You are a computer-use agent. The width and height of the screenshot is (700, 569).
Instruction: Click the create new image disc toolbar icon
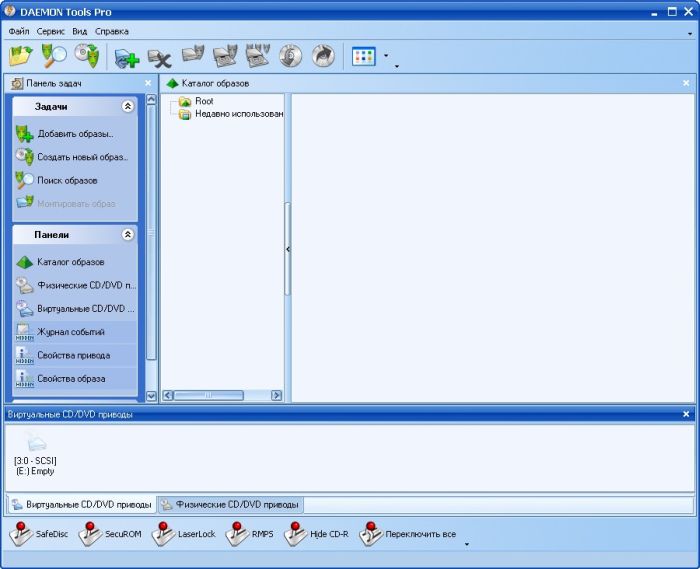coord(87,56)
